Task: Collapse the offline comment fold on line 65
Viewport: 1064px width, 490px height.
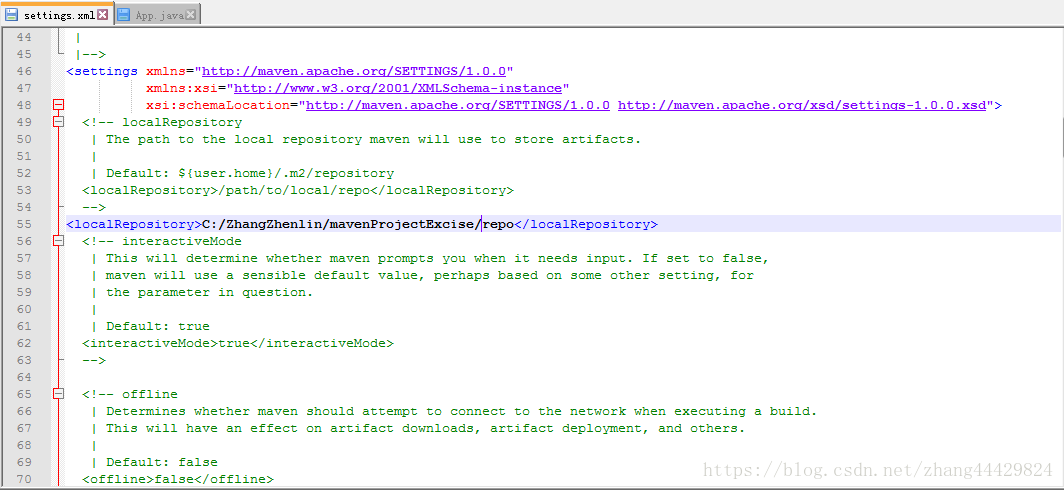Action: (x=58, y=394)
